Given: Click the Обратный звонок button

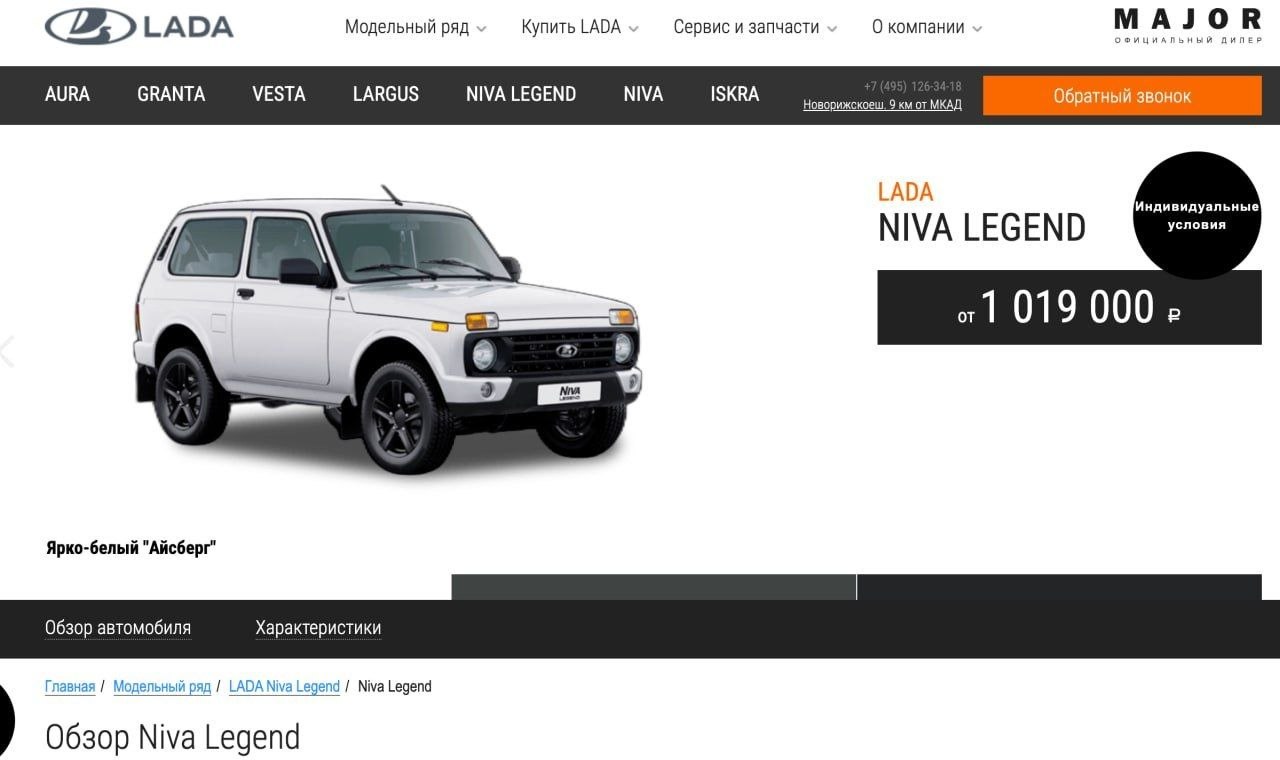Looking at the screenshot, I should point(1122,96).
